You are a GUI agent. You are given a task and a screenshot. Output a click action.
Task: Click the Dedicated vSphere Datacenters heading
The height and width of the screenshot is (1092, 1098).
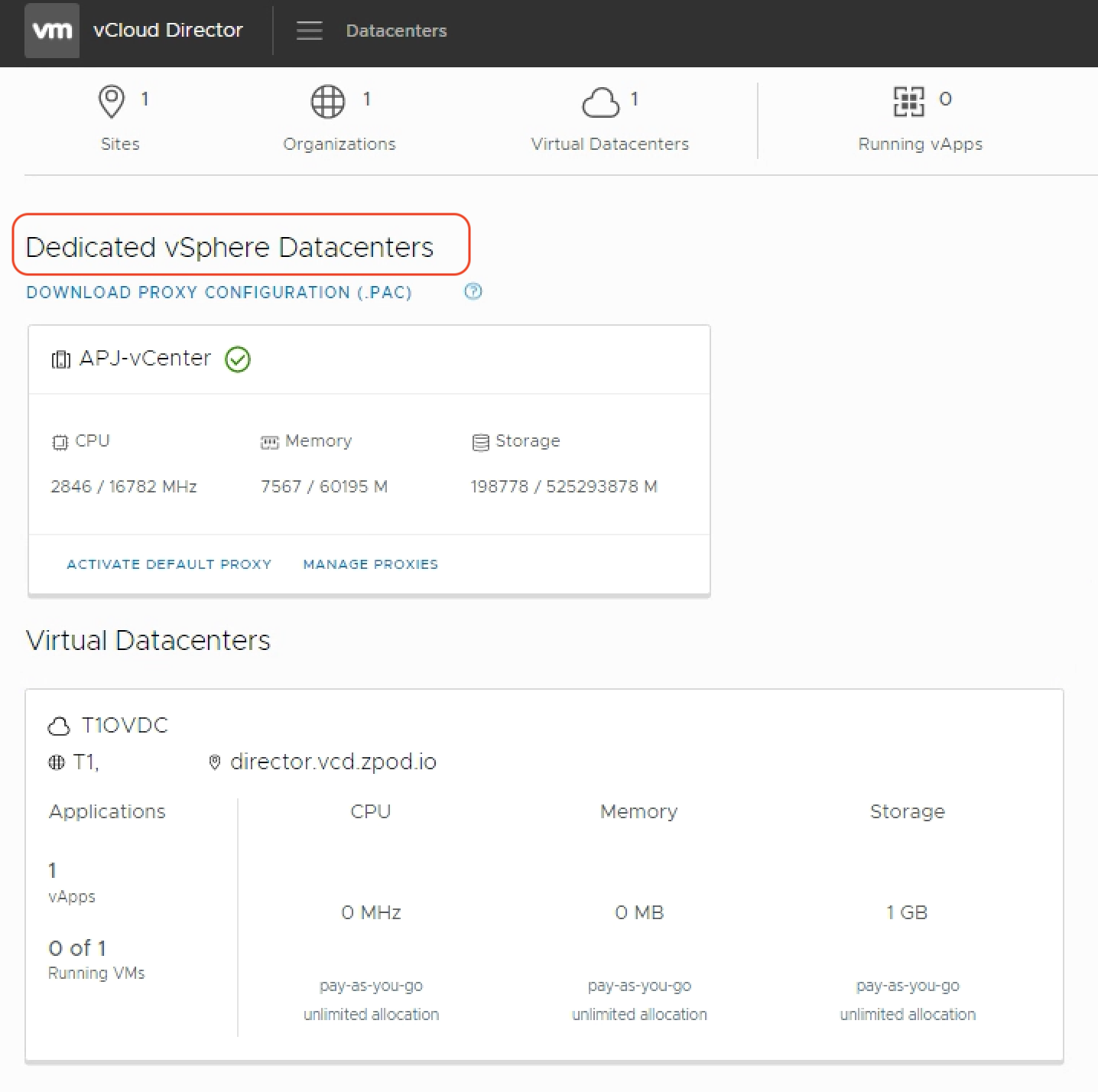[229, 247]
